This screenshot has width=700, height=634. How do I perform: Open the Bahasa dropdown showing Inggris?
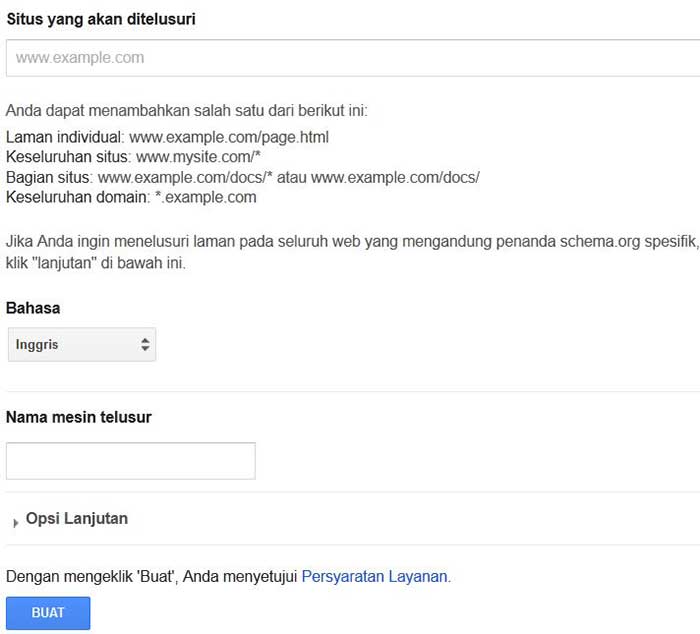point(82,344)
